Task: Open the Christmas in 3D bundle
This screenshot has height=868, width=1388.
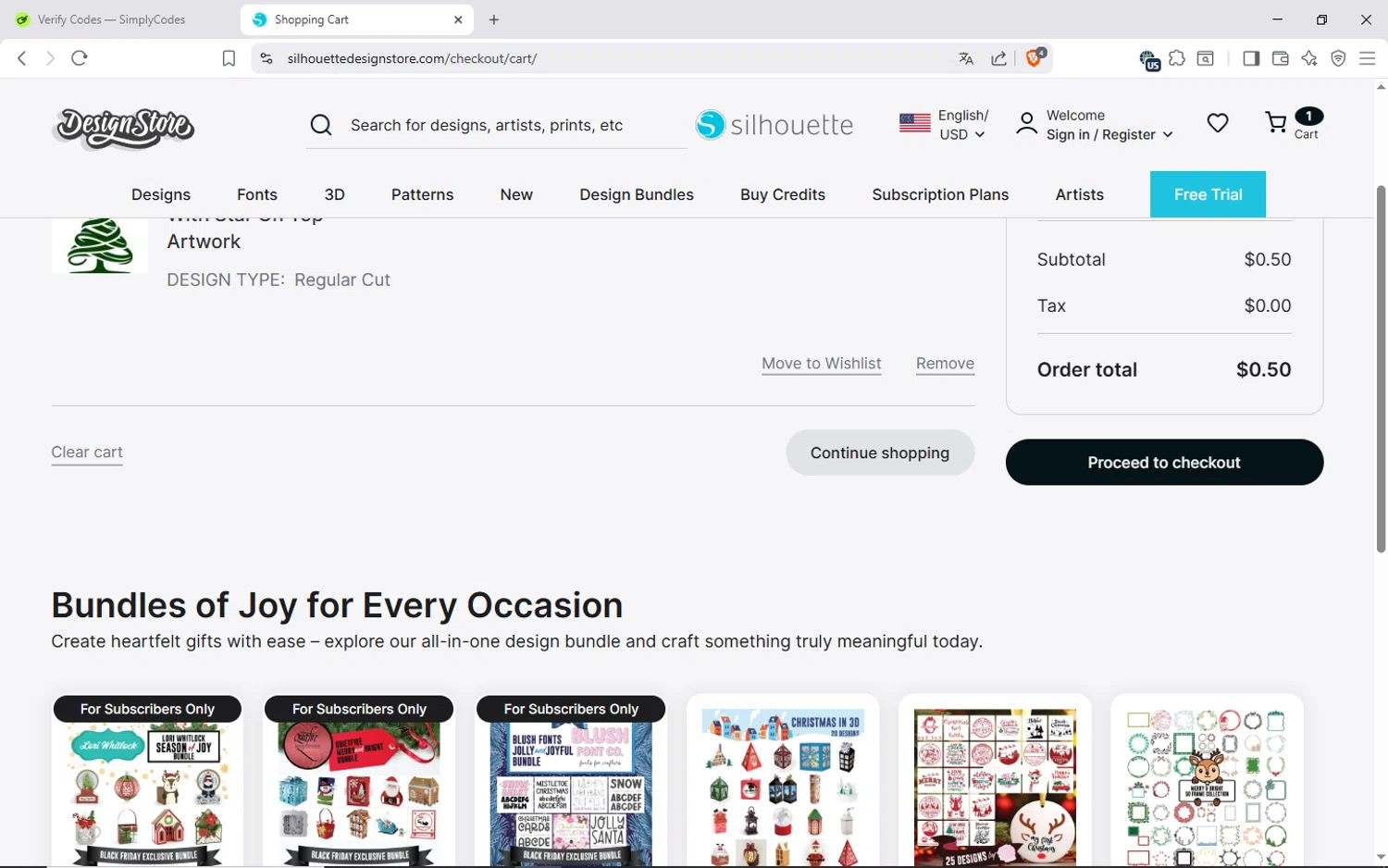Action: (x=783, y=782)
